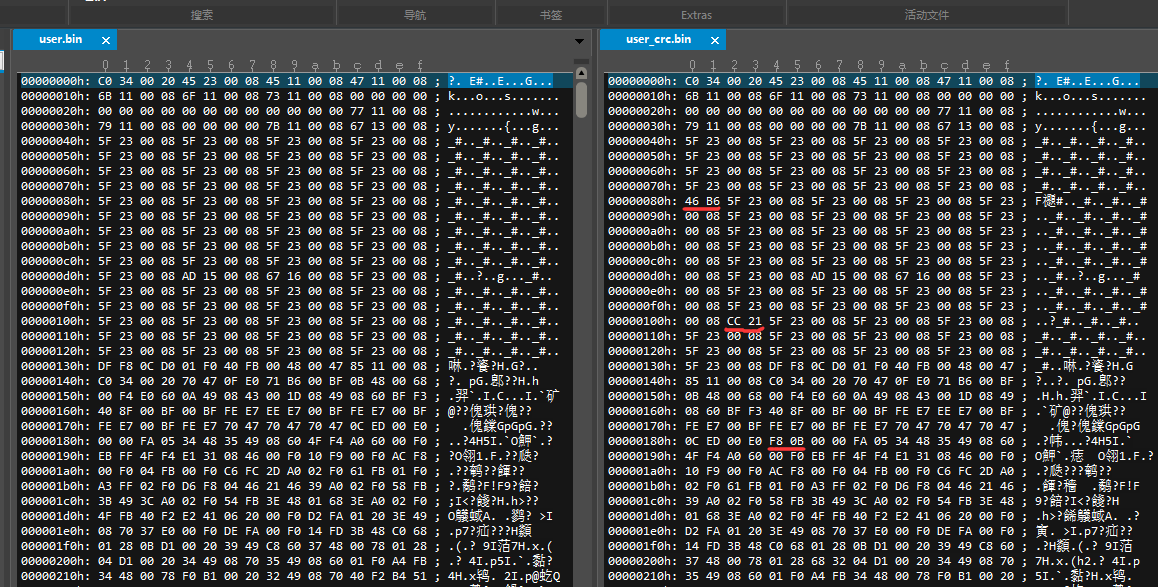
Task: Click byte B6 at 00000080h in user_crc.bin
Action: point(713,201)
